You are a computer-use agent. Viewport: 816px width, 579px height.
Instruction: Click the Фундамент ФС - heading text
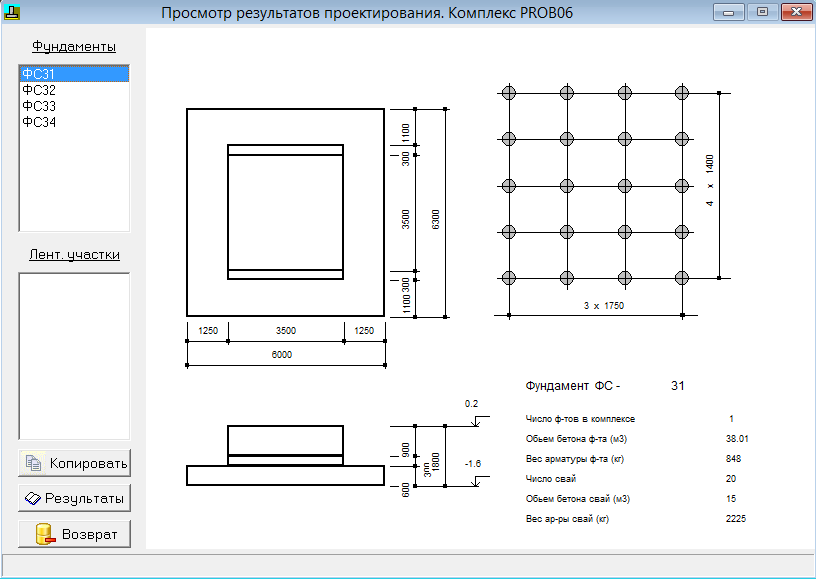[x=572, y=385]
